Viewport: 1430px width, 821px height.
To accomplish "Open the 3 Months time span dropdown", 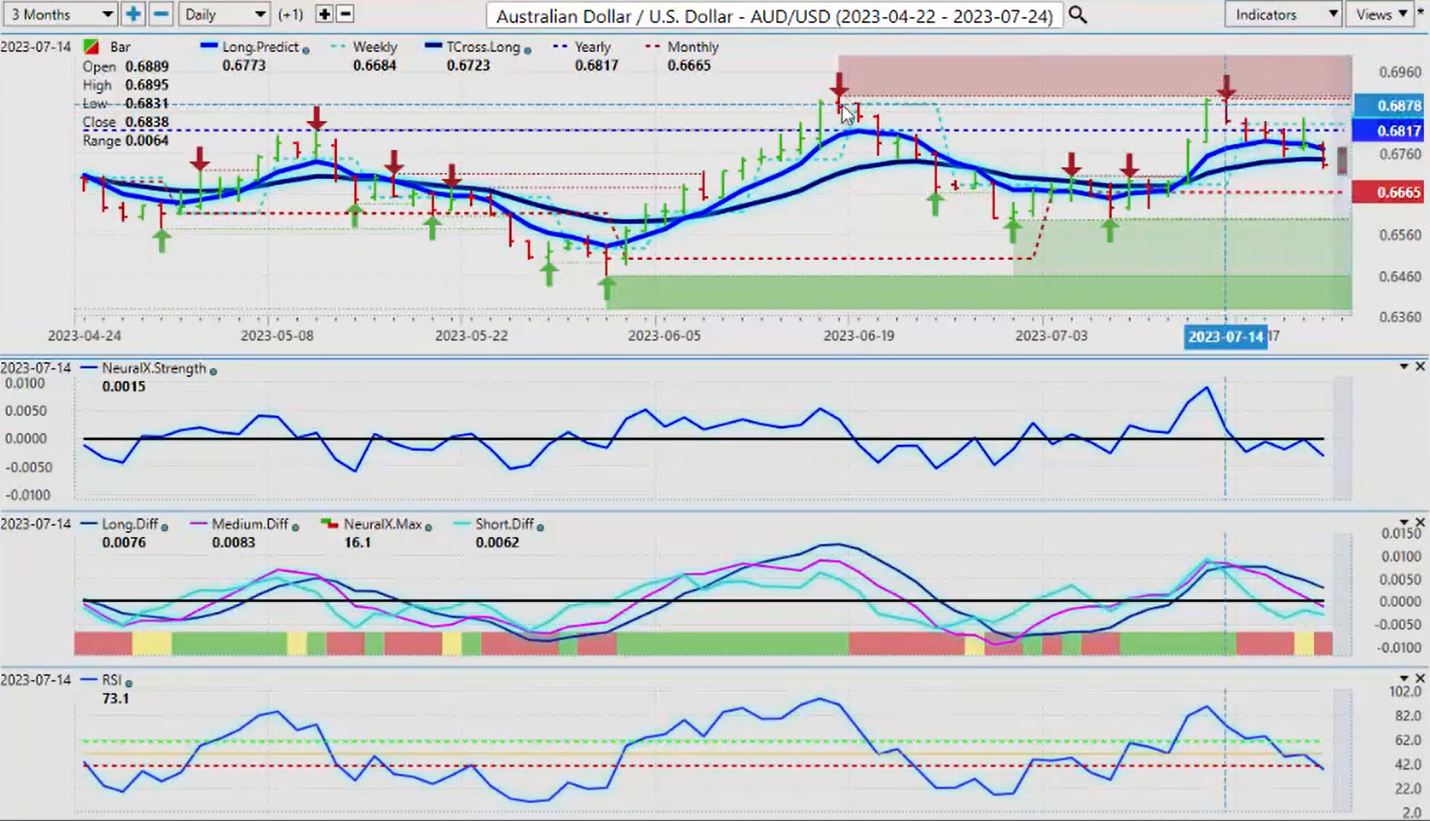I will click(60, 14).
